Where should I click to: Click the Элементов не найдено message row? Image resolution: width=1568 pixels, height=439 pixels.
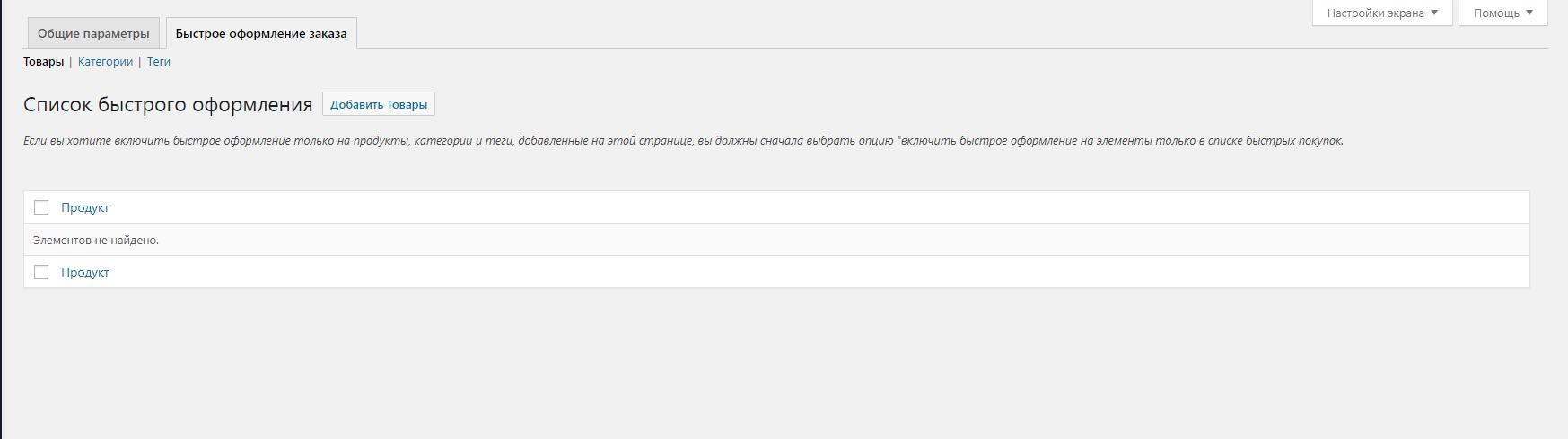pos(96,241)
